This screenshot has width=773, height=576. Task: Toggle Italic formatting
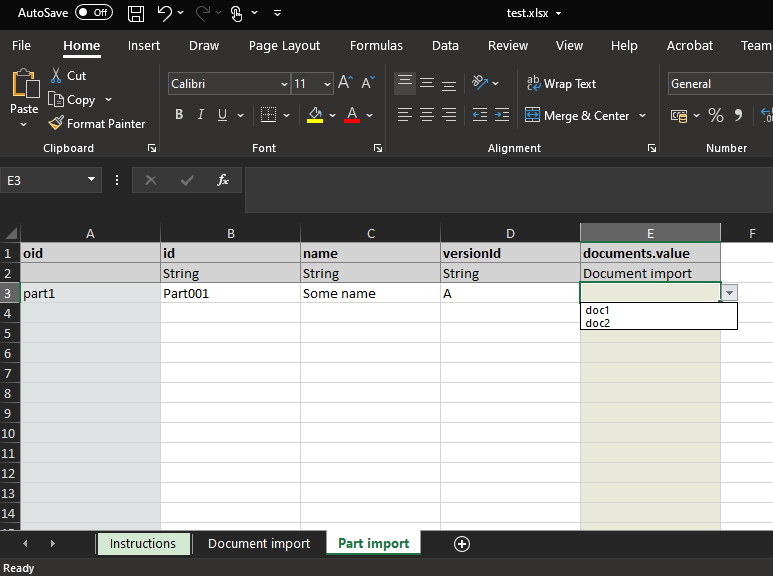pos(201,114)
